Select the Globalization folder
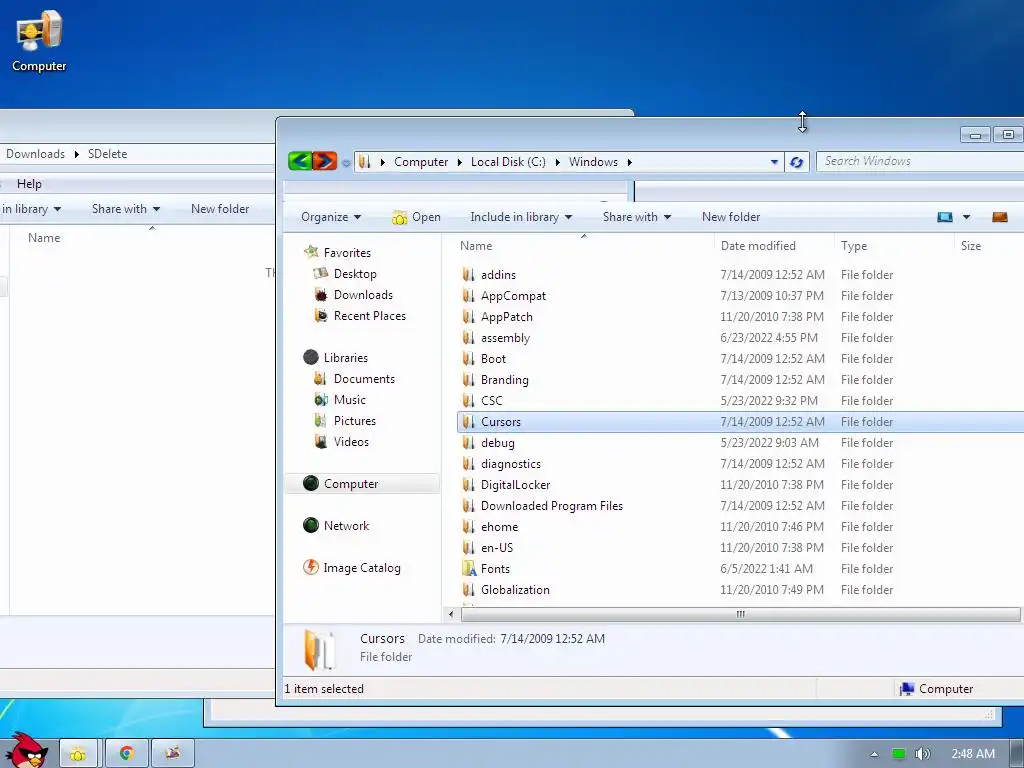The image size is (1024, 768). point(515,590)
